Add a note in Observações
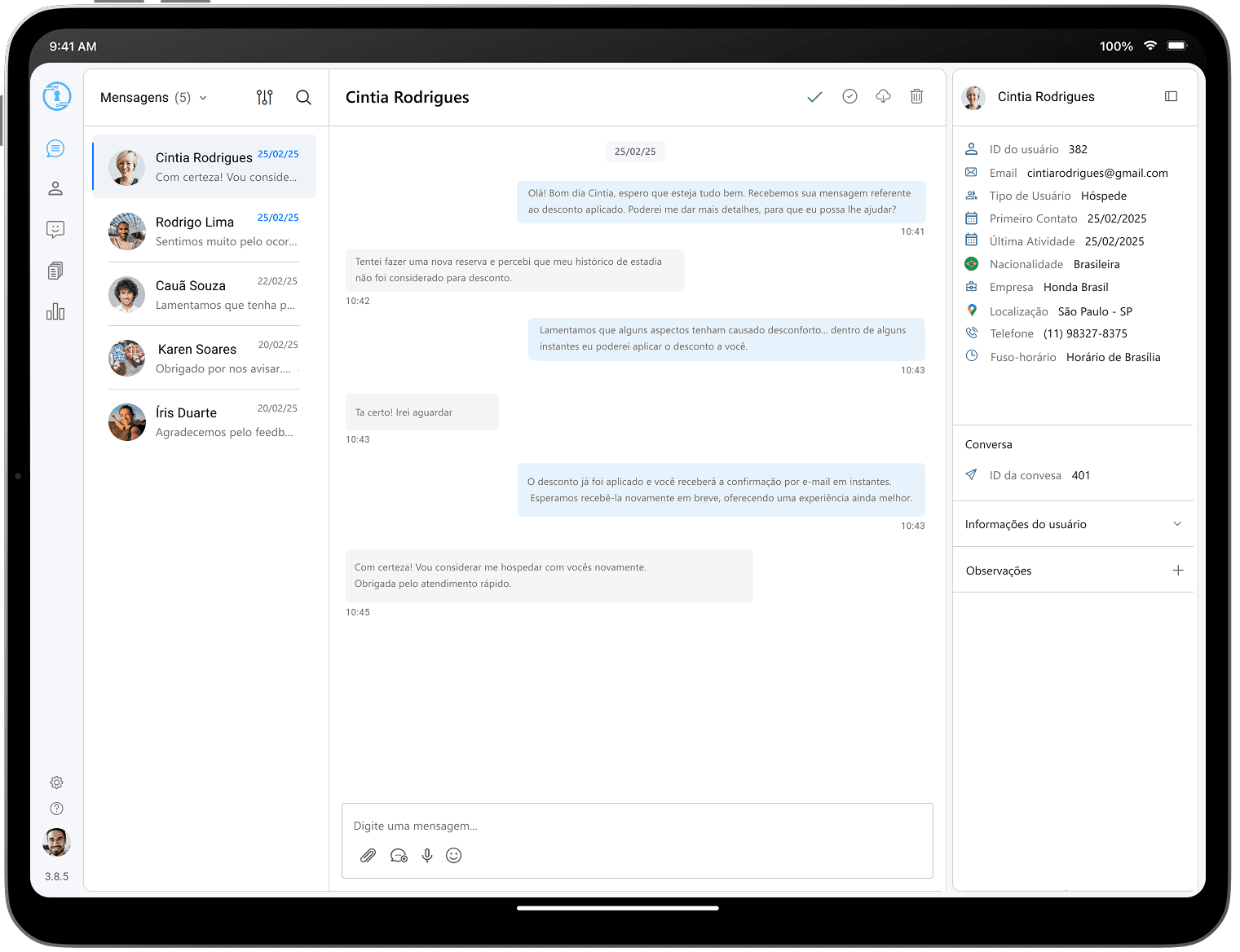 click(1177, 571)
